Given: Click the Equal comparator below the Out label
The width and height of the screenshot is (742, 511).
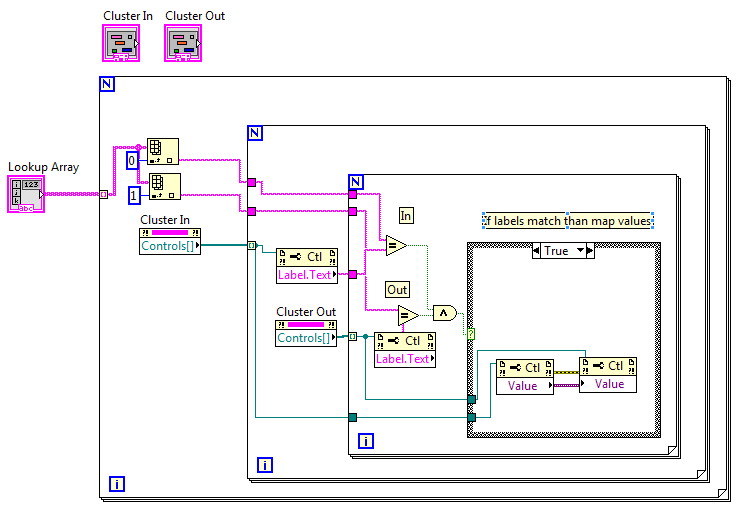Looking at the screenshot, I should (407, 316).
